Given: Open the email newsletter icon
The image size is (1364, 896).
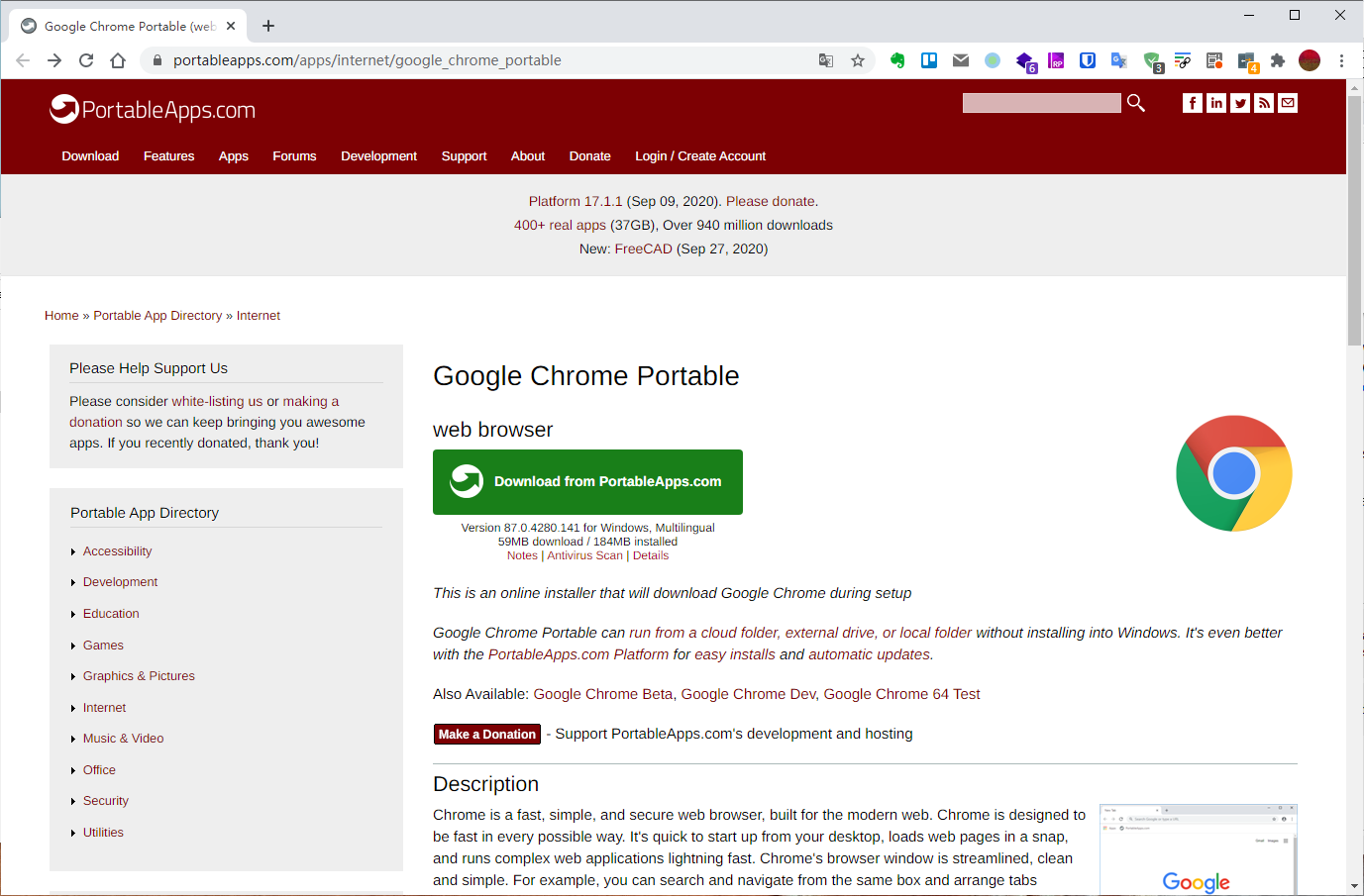Looking at the screenshot, I should click(1288, 103).
